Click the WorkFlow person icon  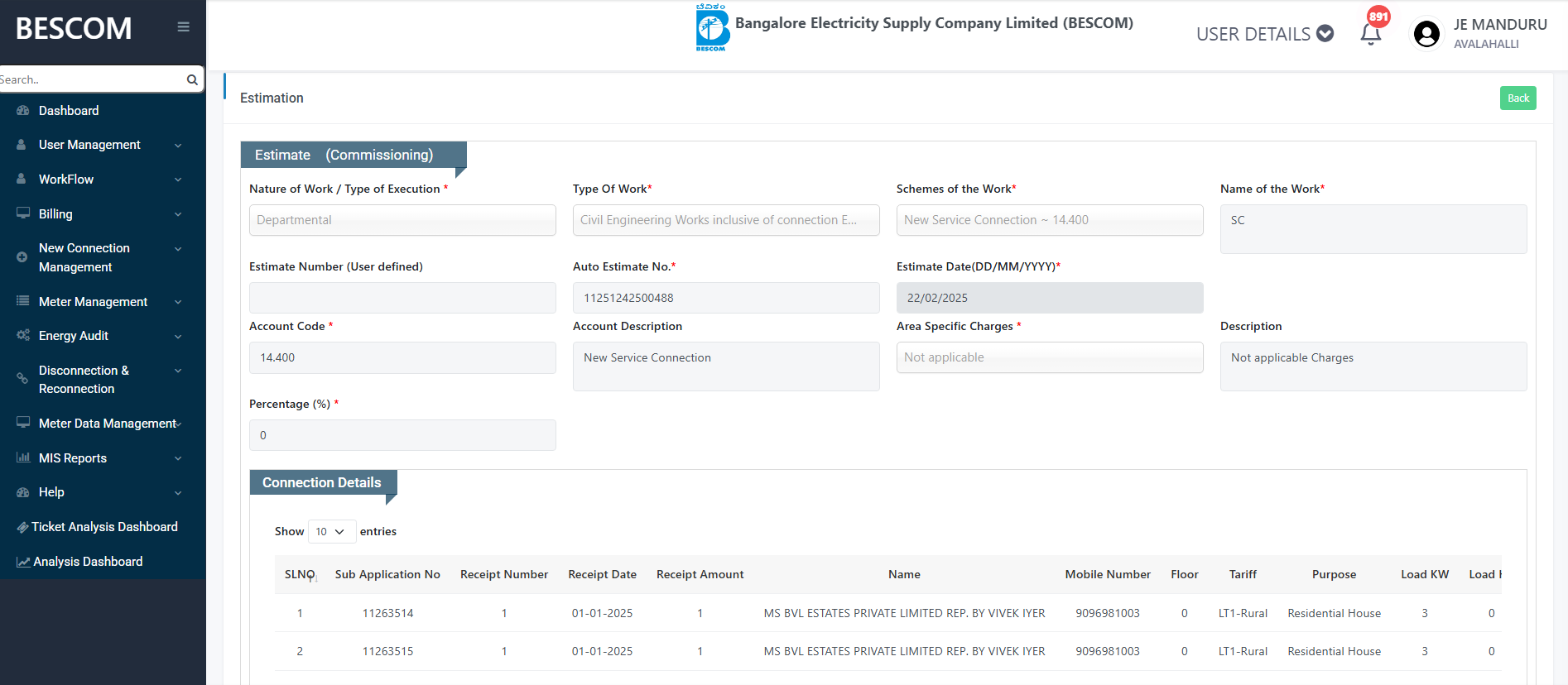pyautogui.click(x=22, y=179)
